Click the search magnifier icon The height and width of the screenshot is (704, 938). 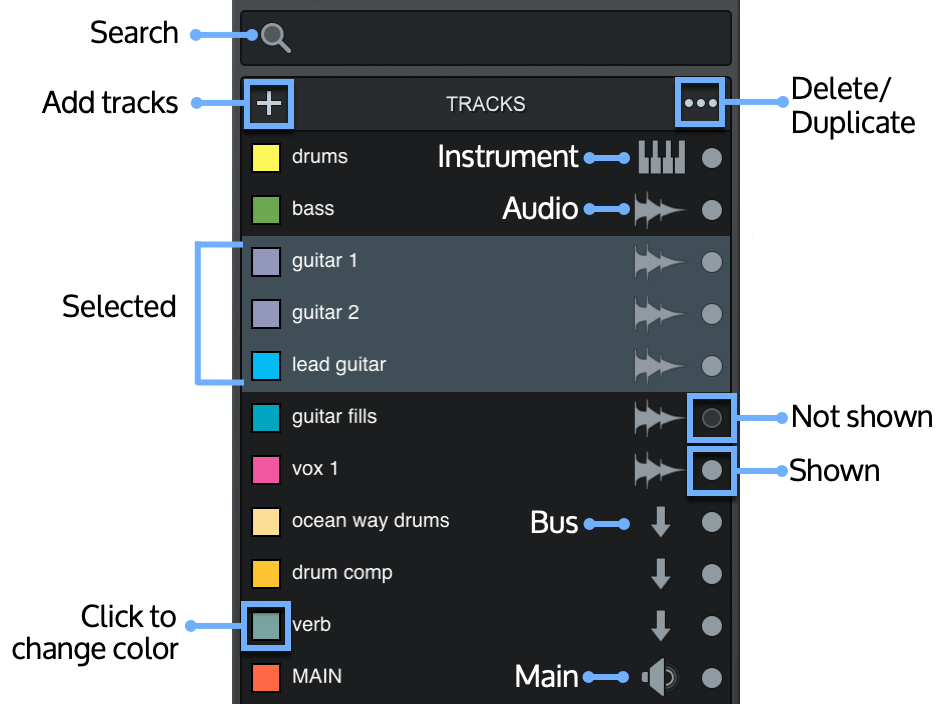274,37
